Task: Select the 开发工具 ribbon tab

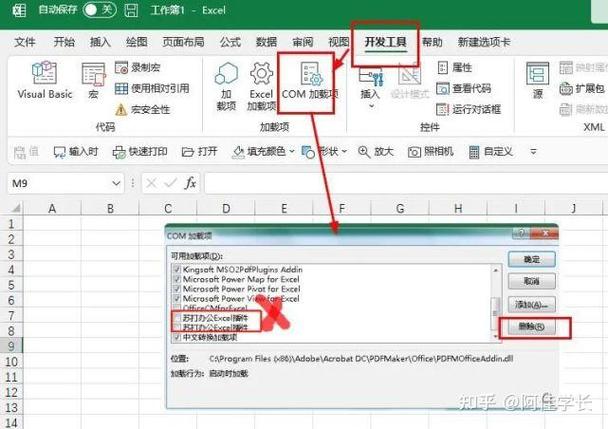Action: (385, 42)
